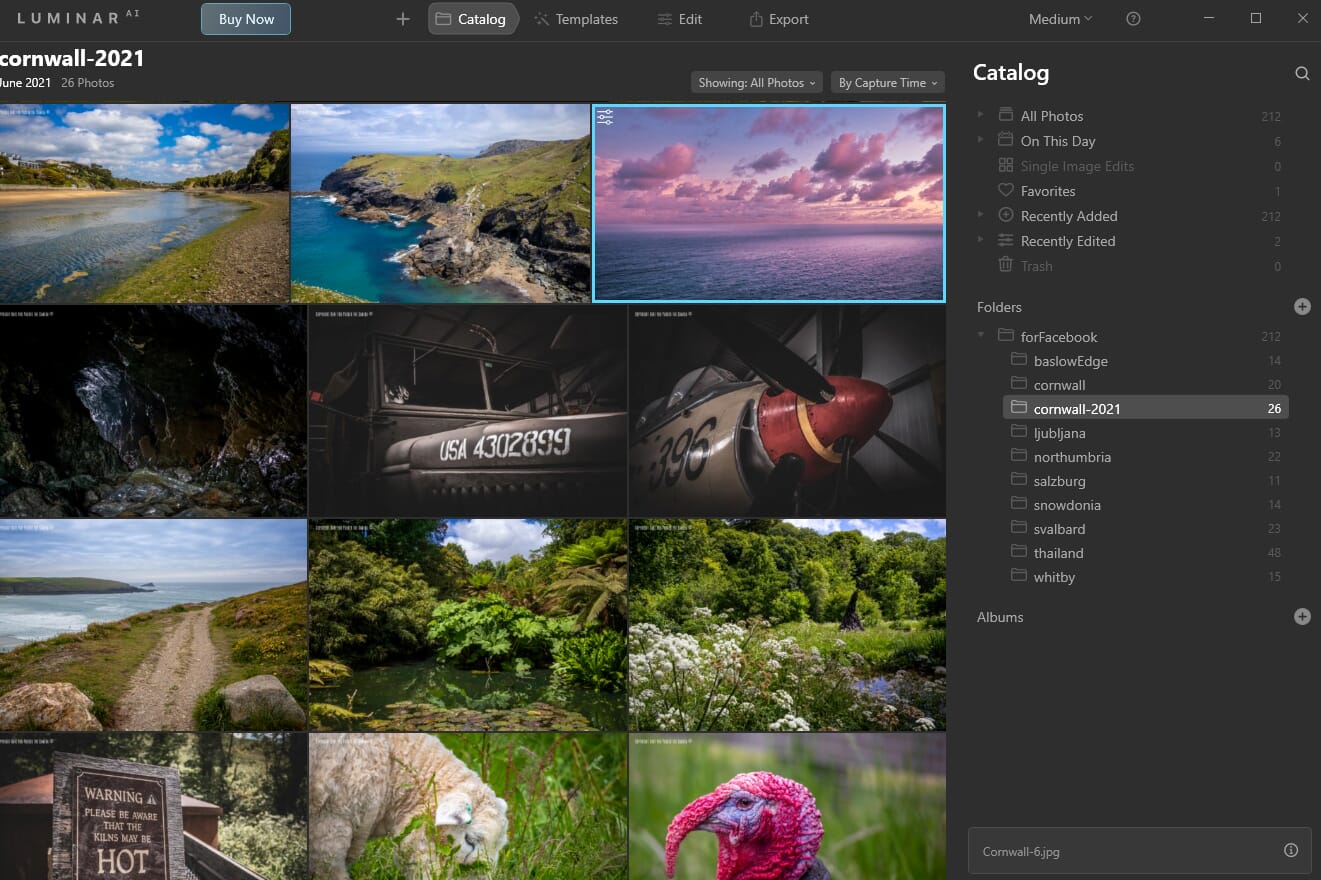Click the Help question mark icon
The image size is (1321, 880).
[x=1133, y=18]
